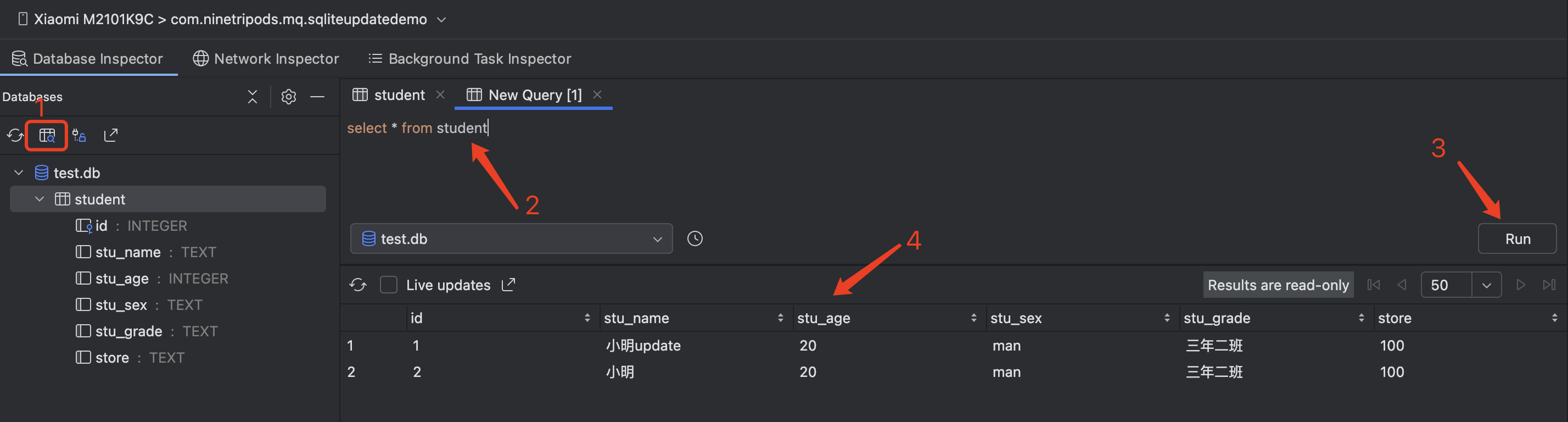The height and width of the screenshot is (422, 1568).
Task: Sort results by stu_name column
Action: 781,317
